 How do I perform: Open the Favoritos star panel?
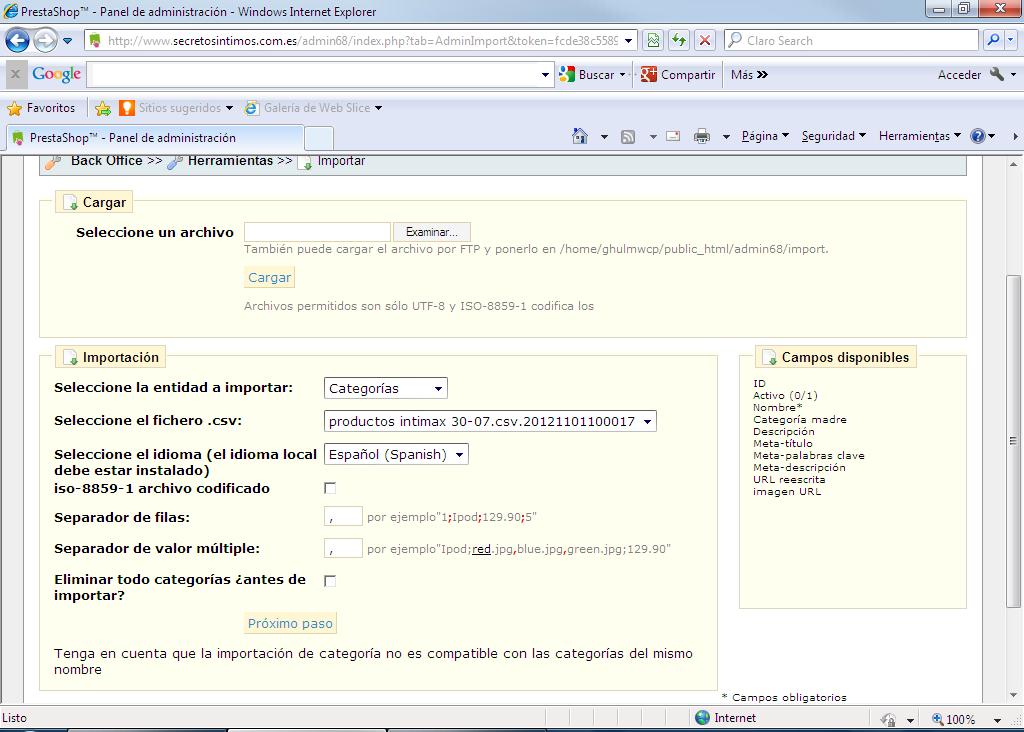(40, 108)
